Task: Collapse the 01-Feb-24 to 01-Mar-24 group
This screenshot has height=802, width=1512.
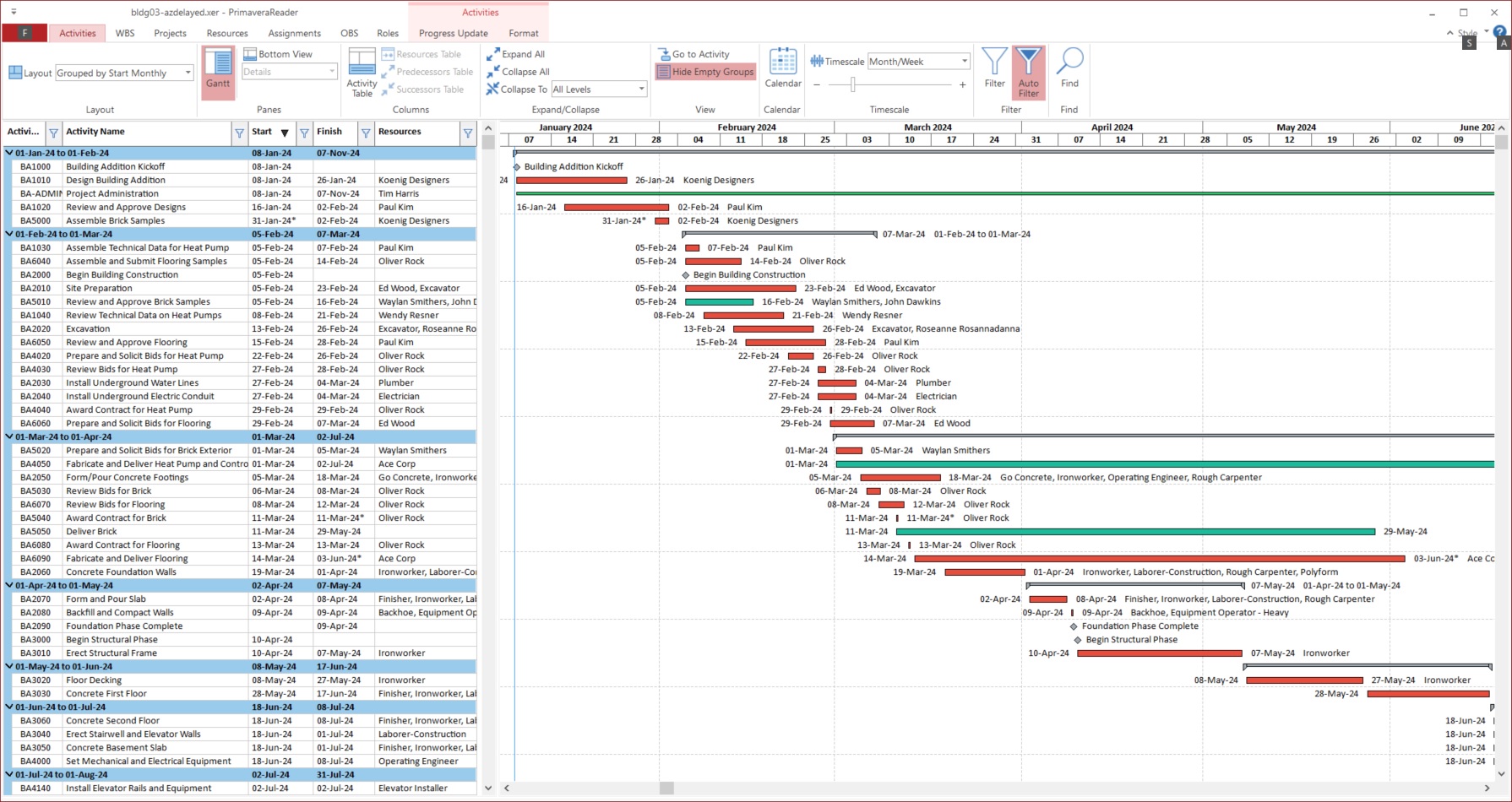Action: pyautogui.click(x=9, y=235)
